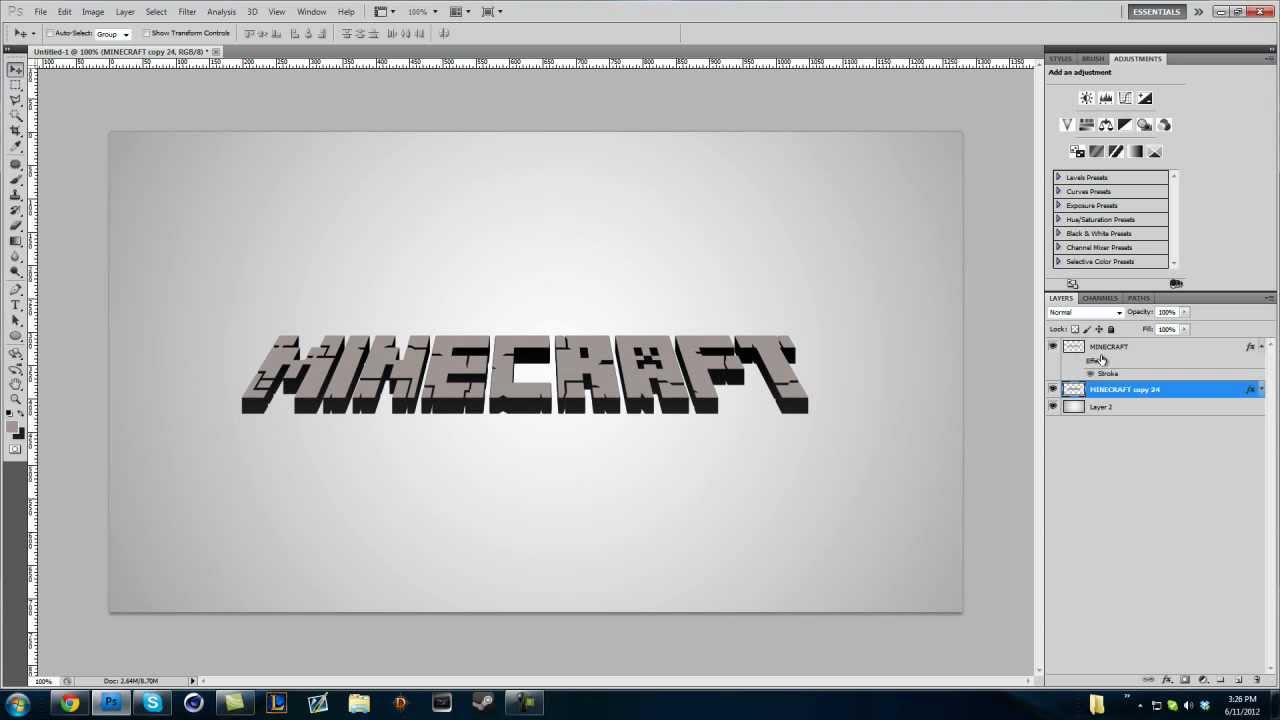Viewport: 1280px width, 720px height.
Task: Add a Threshold adjustment
Action: coord(1116,152)
